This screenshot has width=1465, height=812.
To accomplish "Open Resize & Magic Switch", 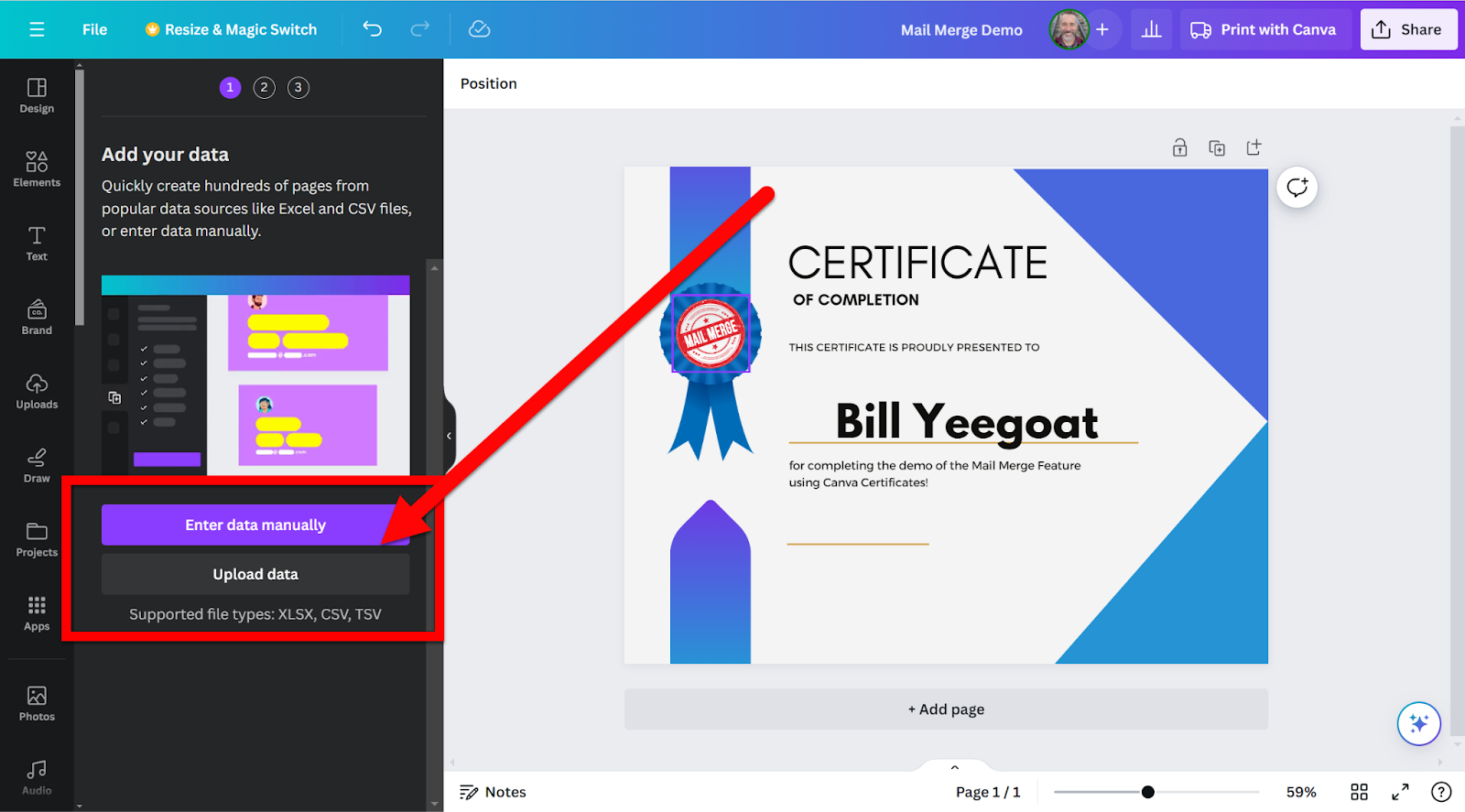I will [231, 29].
